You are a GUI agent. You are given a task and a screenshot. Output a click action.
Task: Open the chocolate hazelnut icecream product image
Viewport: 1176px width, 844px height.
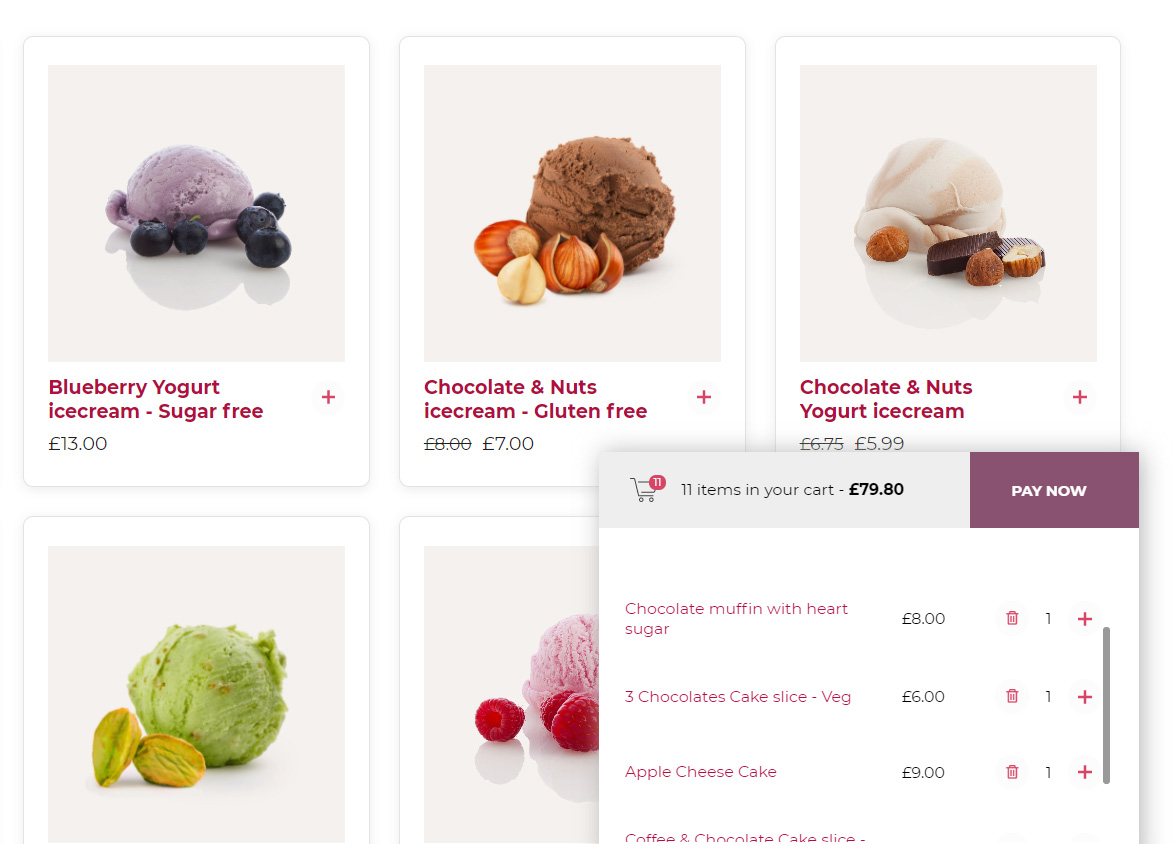pos(572,213)
